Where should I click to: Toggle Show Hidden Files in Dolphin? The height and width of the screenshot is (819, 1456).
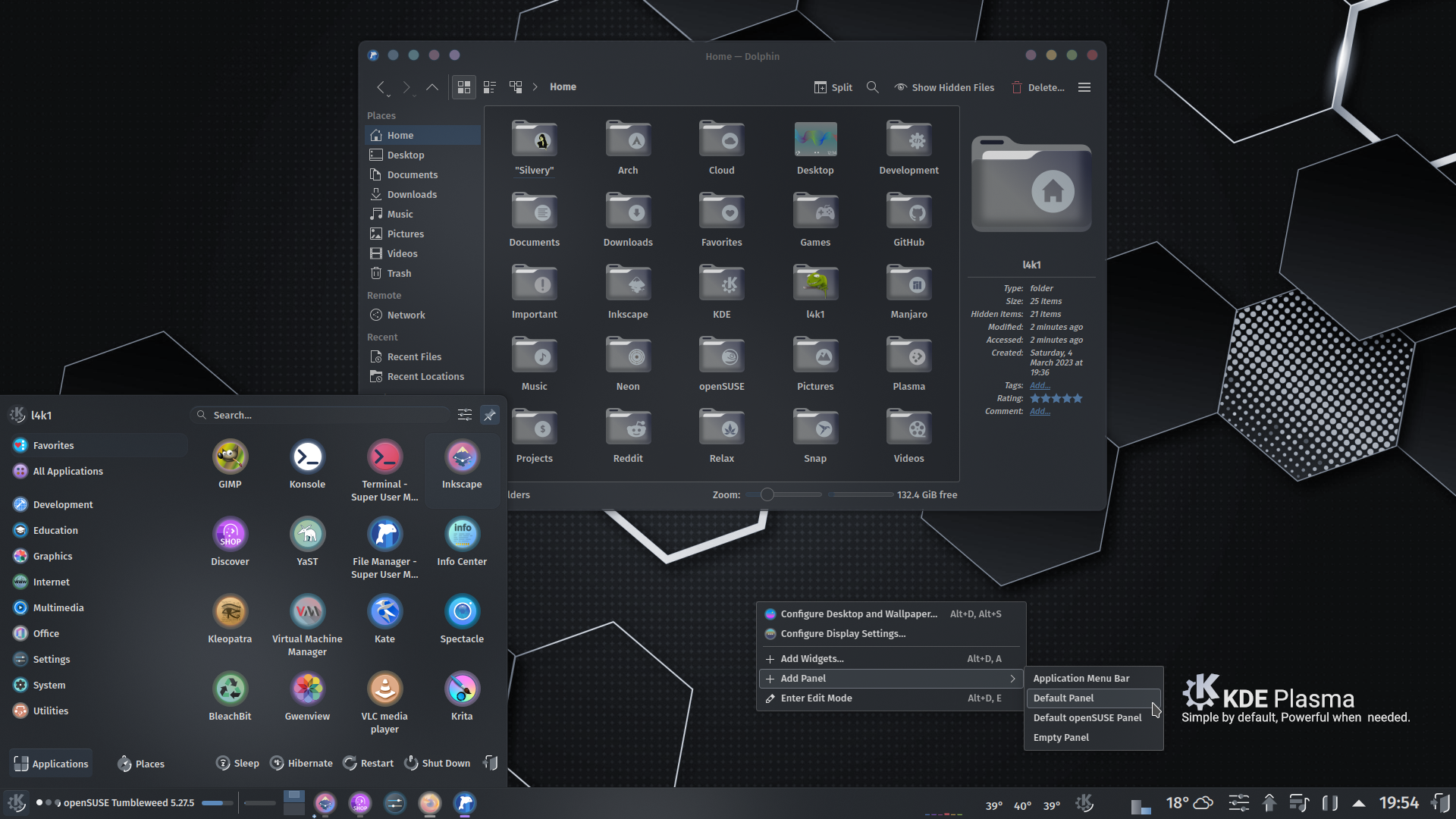tap(944, 87)
